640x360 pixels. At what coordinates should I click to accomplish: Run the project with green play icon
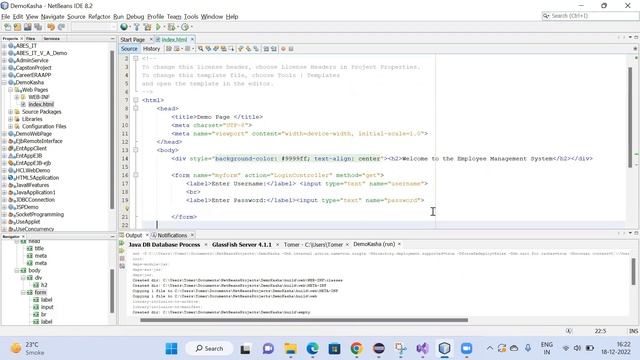click(158, 27)
